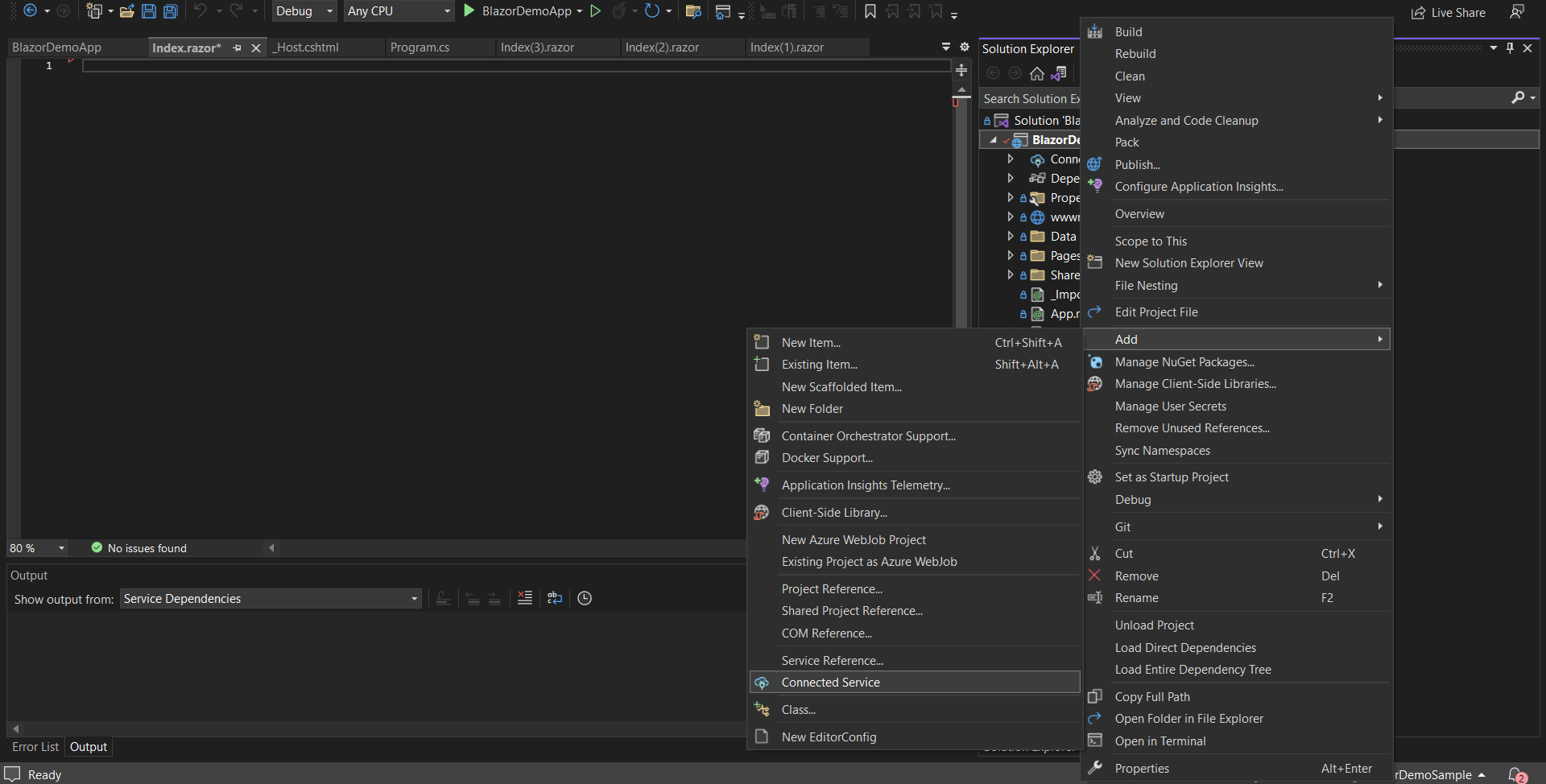Image resolution: width=1546 pixels, height=784 pixels.
Task: Trigger Hot Reload with the flame icon
Action: [618, 11]
